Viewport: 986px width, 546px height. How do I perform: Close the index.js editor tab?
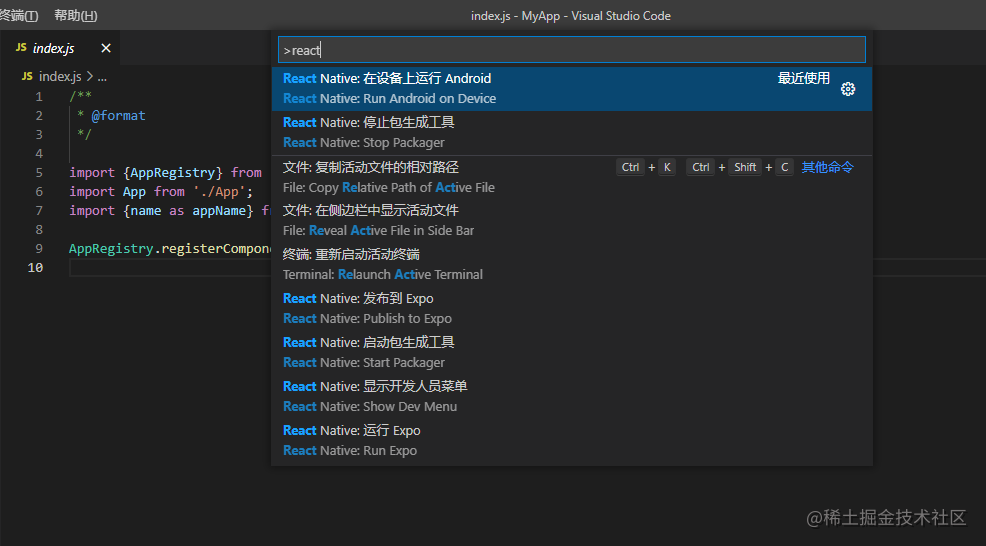coord(106,48)
